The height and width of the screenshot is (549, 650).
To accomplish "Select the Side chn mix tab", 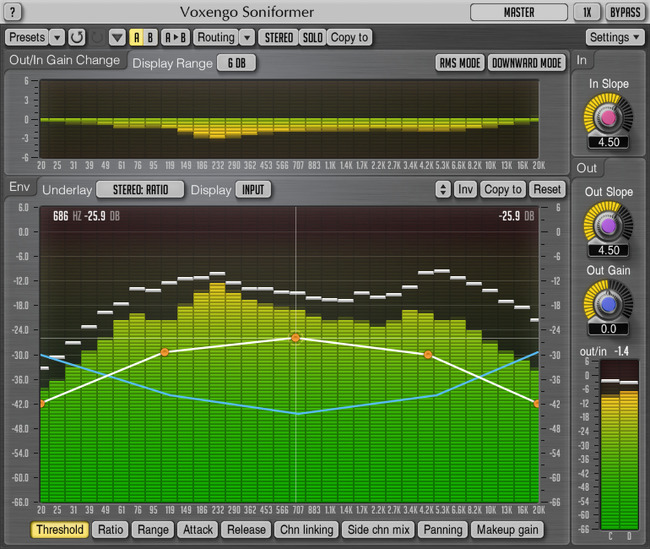I will (x=378, y=530).
